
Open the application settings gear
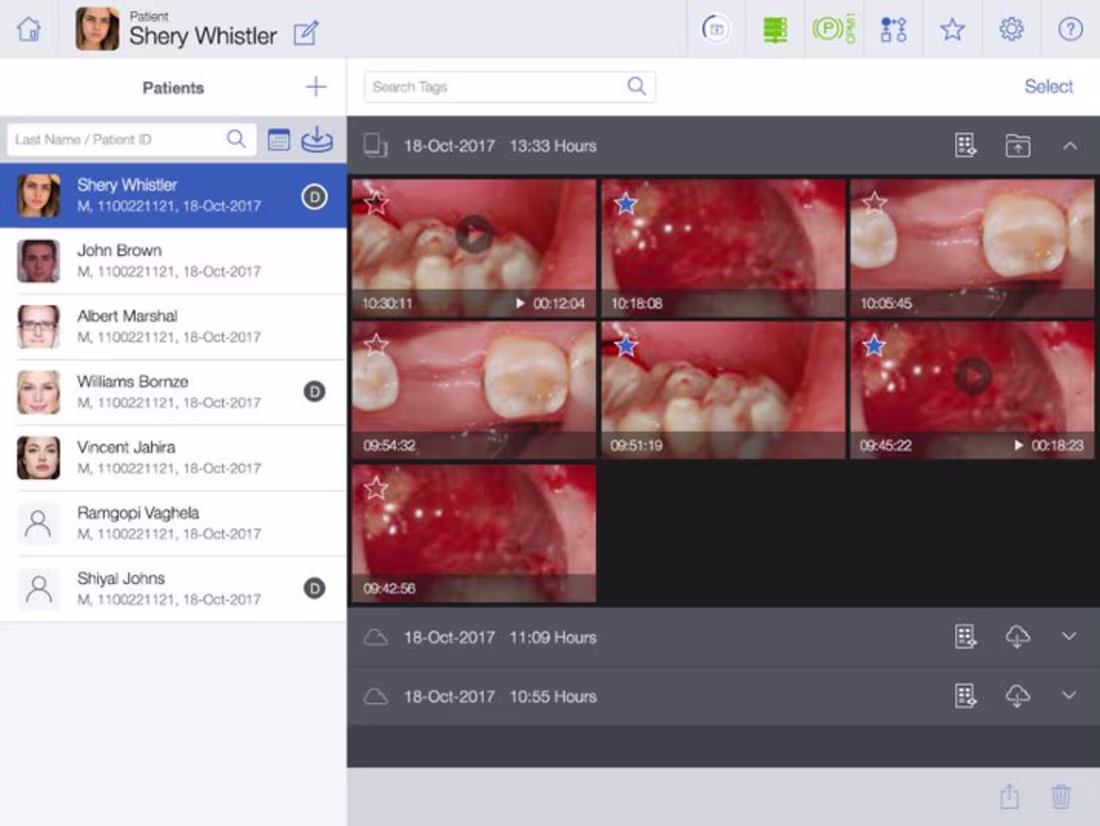point(1011,29)
